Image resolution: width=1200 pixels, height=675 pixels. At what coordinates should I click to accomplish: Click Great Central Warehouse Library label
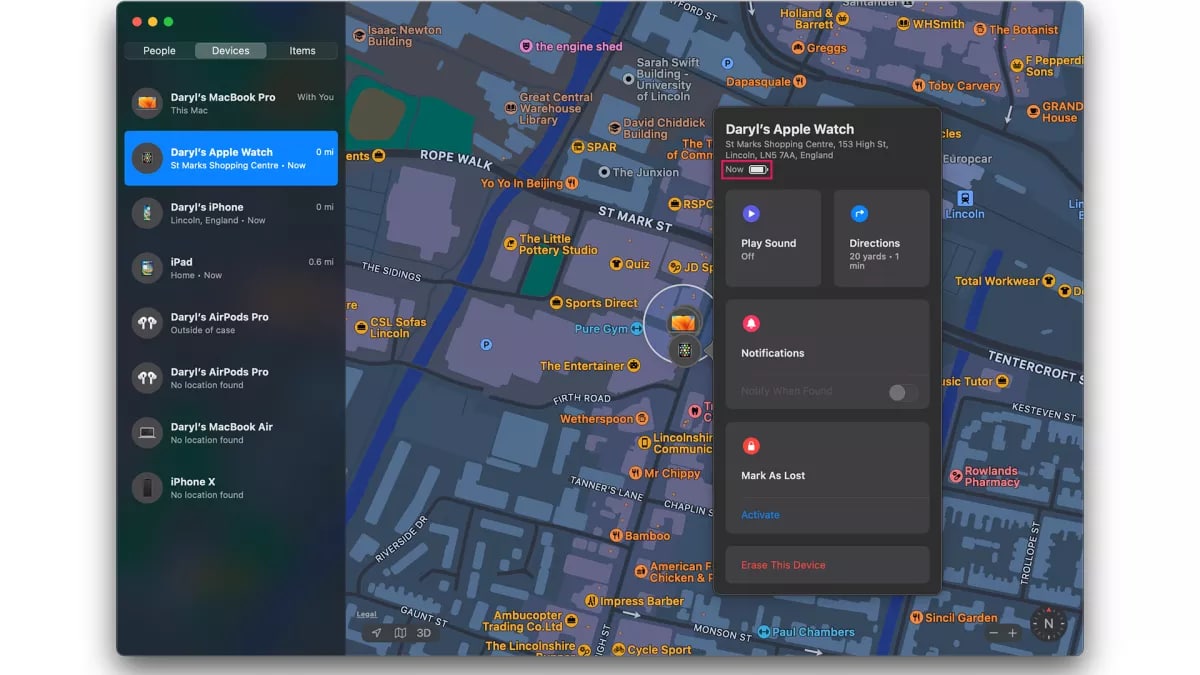coord(556,109)
